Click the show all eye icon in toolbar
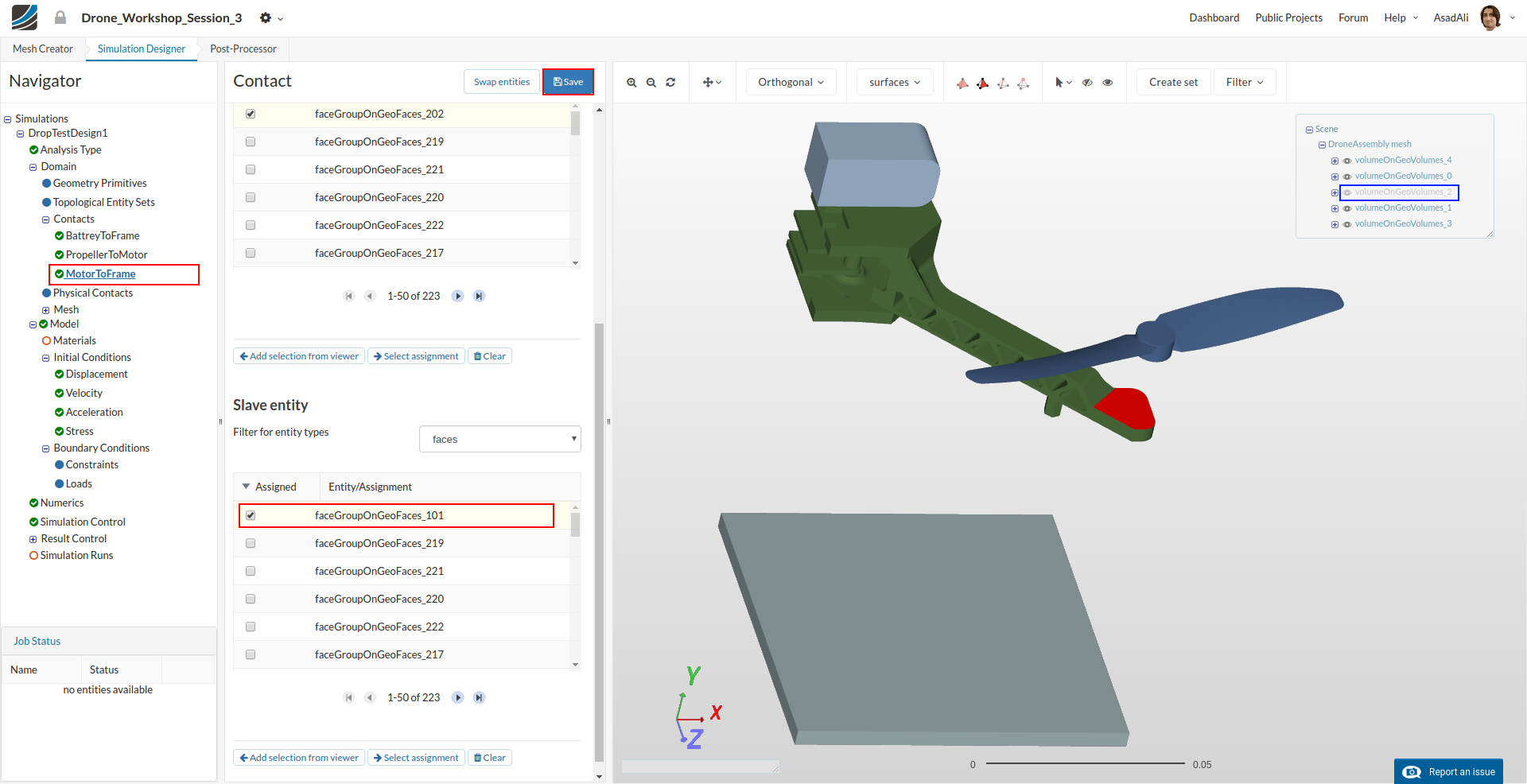Screen dimensions: 1527x784 point(1108,83)
